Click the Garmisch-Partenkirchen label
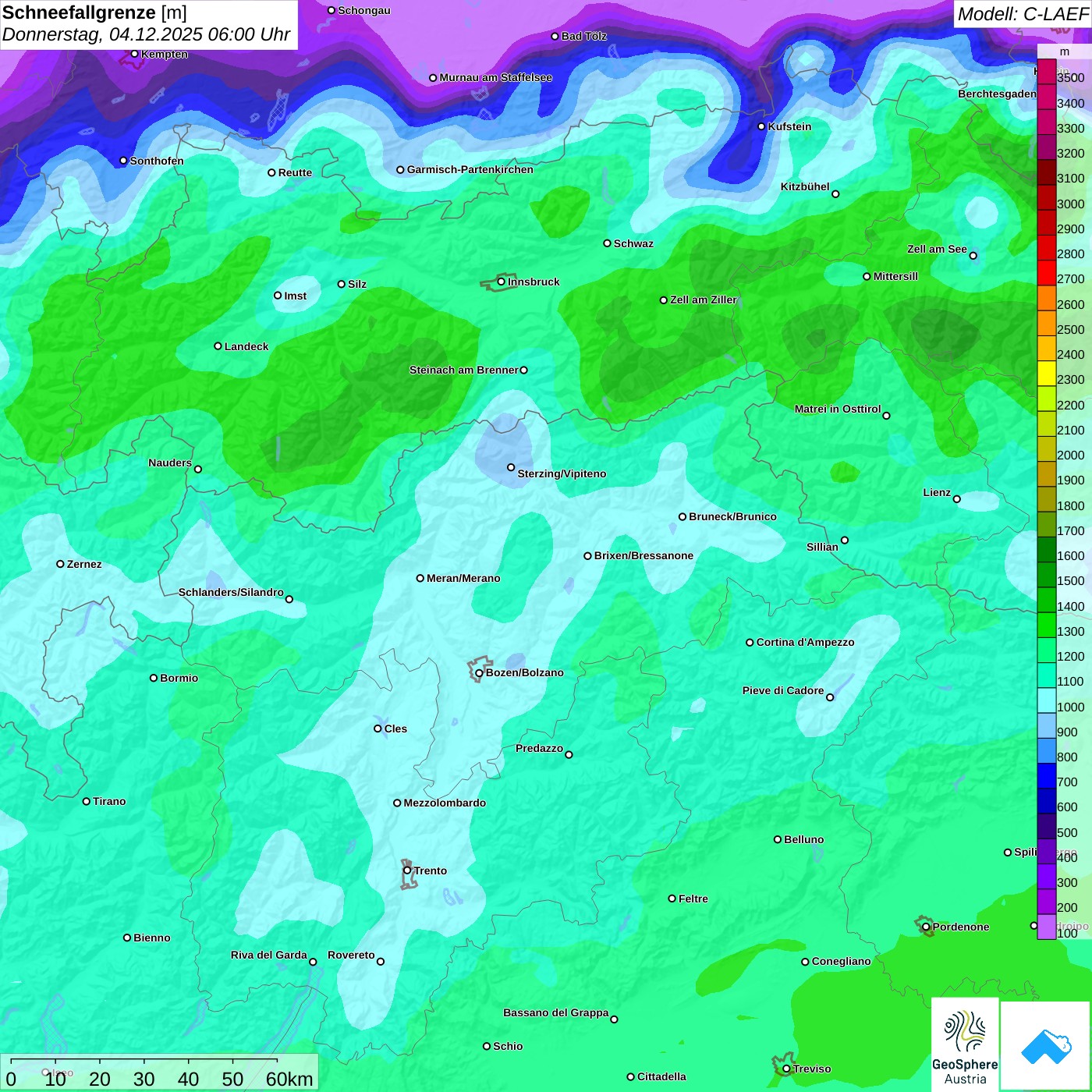The width and height of the screenshot is (1092, 1092). 470,169
